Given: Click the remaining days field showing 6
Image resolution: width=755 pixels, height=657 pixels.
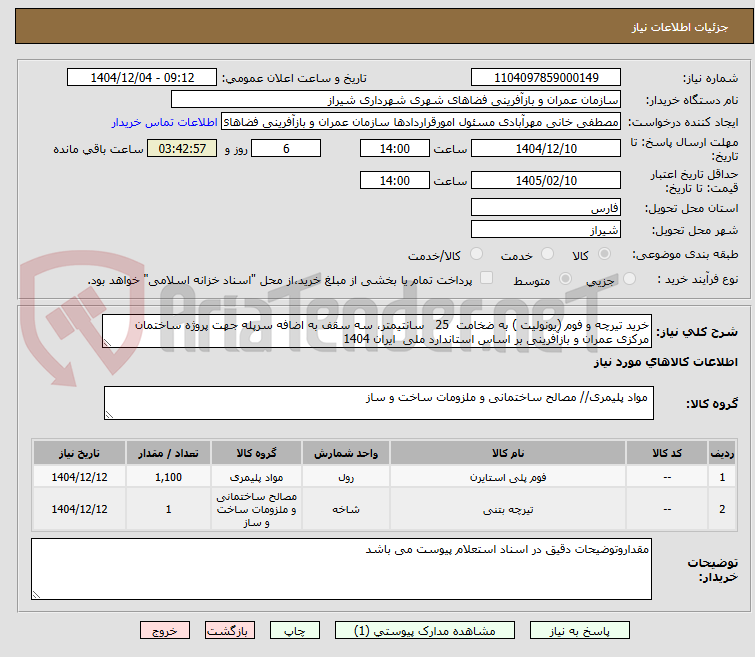Looking at the screenshot, I should click(x=286, y=148).
